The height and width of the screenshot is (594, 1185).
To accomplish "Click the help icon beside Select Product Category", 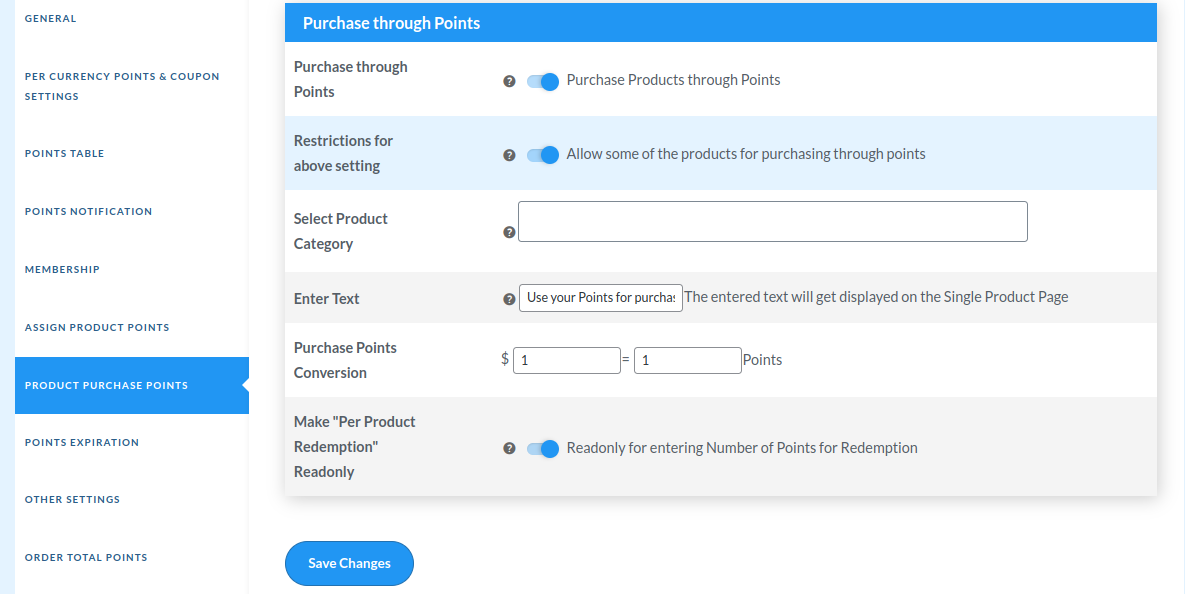I will (x=509, y=230).
